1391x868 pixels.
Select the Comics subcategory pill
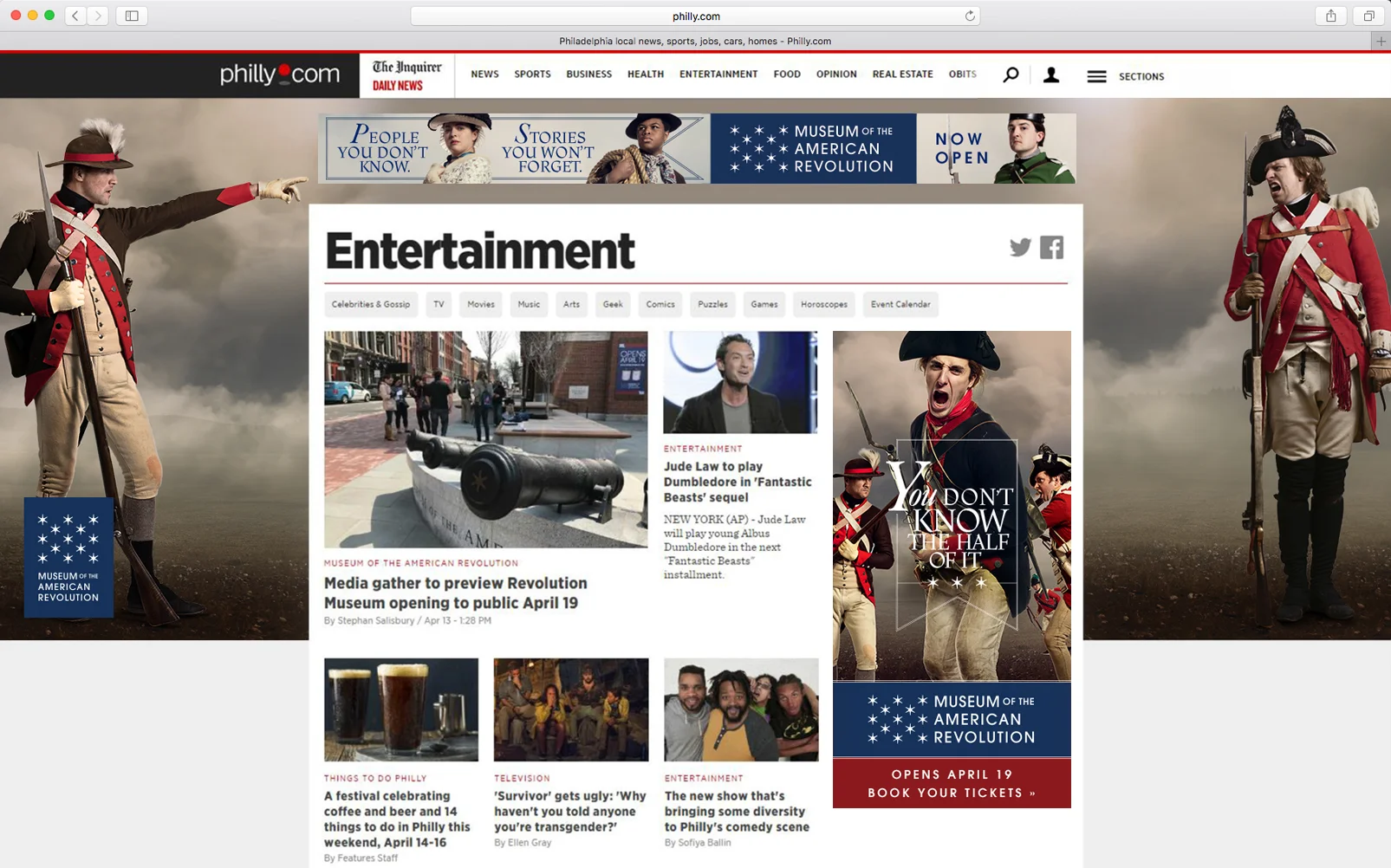pos(660,304)
